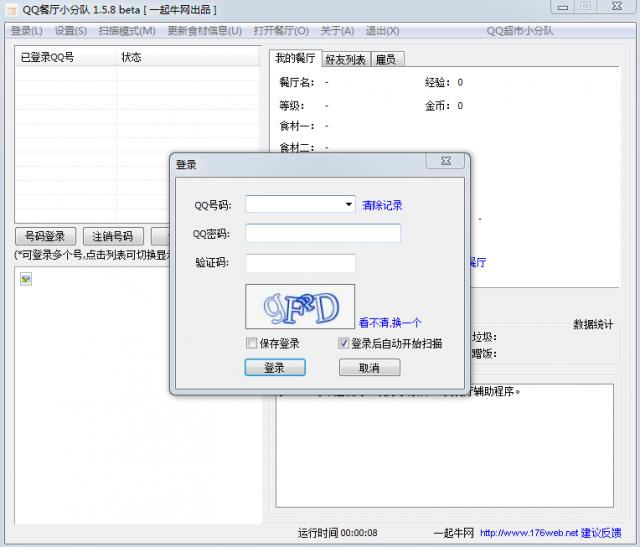Viewport: 640px width, 547px height.
Task: Open the 打开餐厅(O) menu
Action: pyautogui.click(x=281, y=31)
